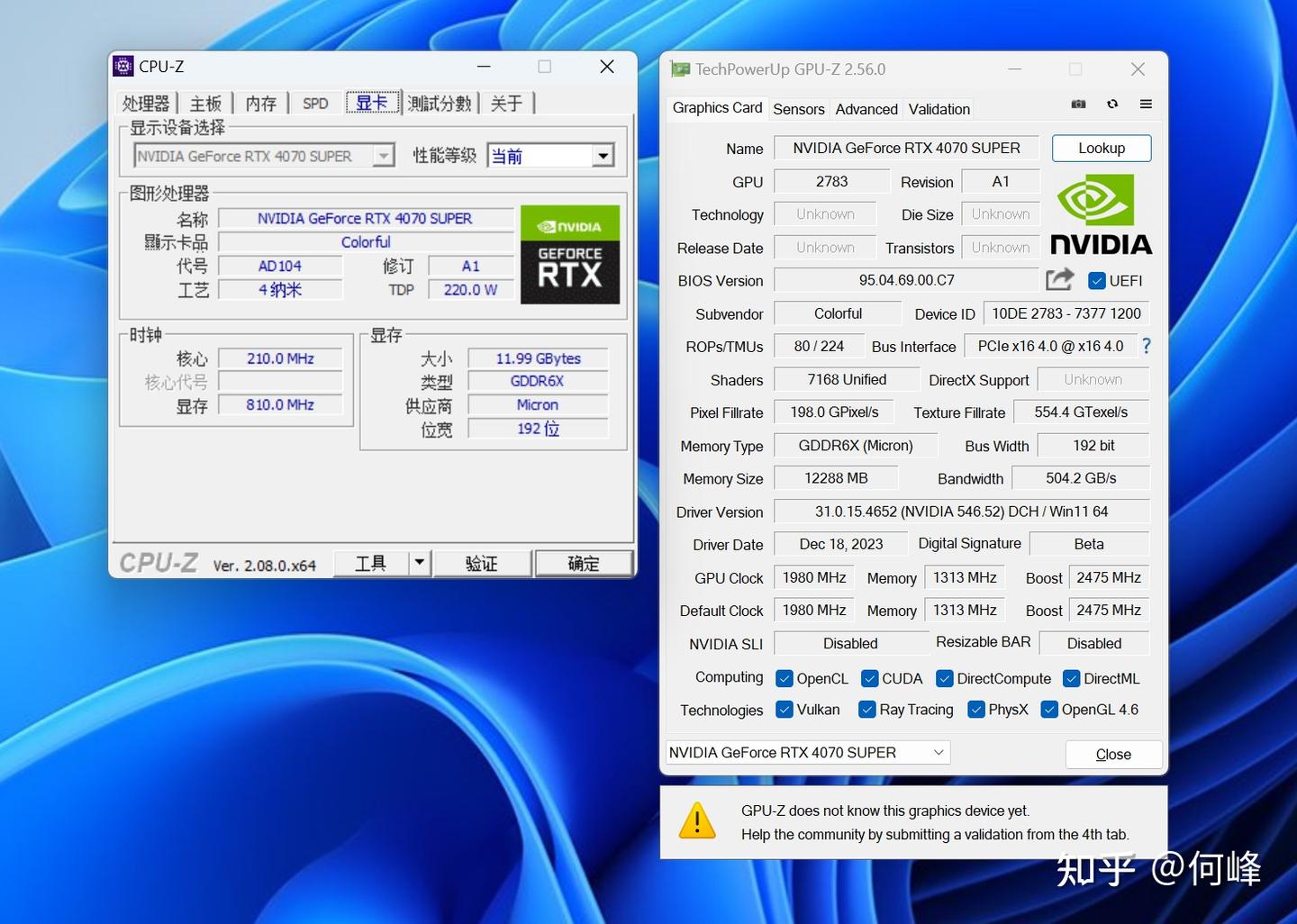1297x924 pixels.
Task: Open the graphics card selection dropdown in GPU-Z
Action: click(x=939, y=752)
